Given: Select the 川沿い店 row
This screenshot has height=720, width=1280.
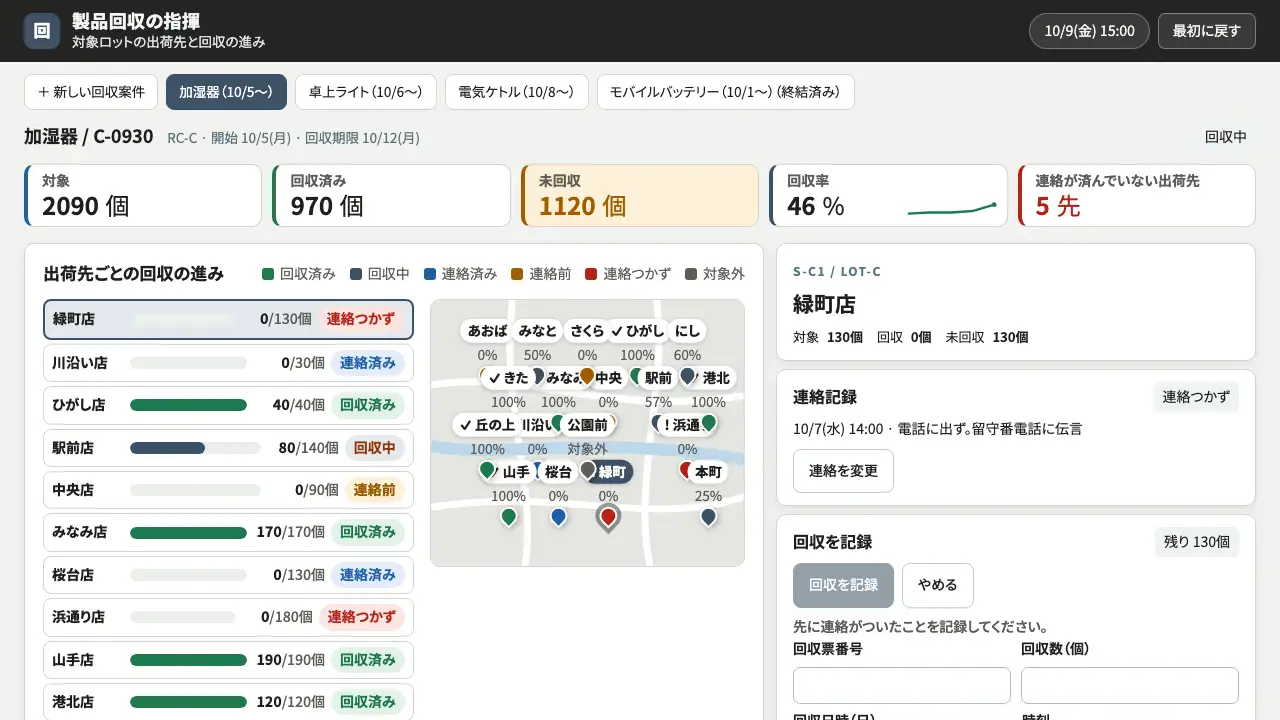Looking at the screenshot, I should tap(228, 363).
